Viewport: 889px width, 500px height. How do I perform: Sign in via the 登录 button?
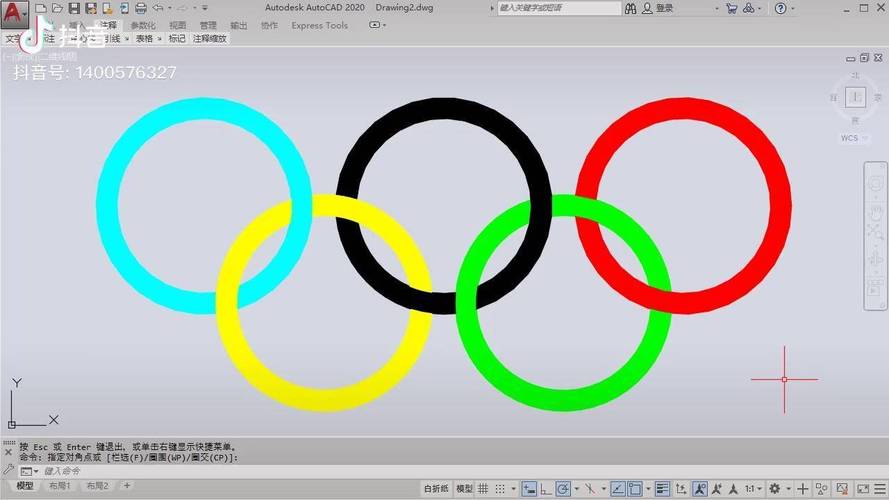(x=658, y=9)
